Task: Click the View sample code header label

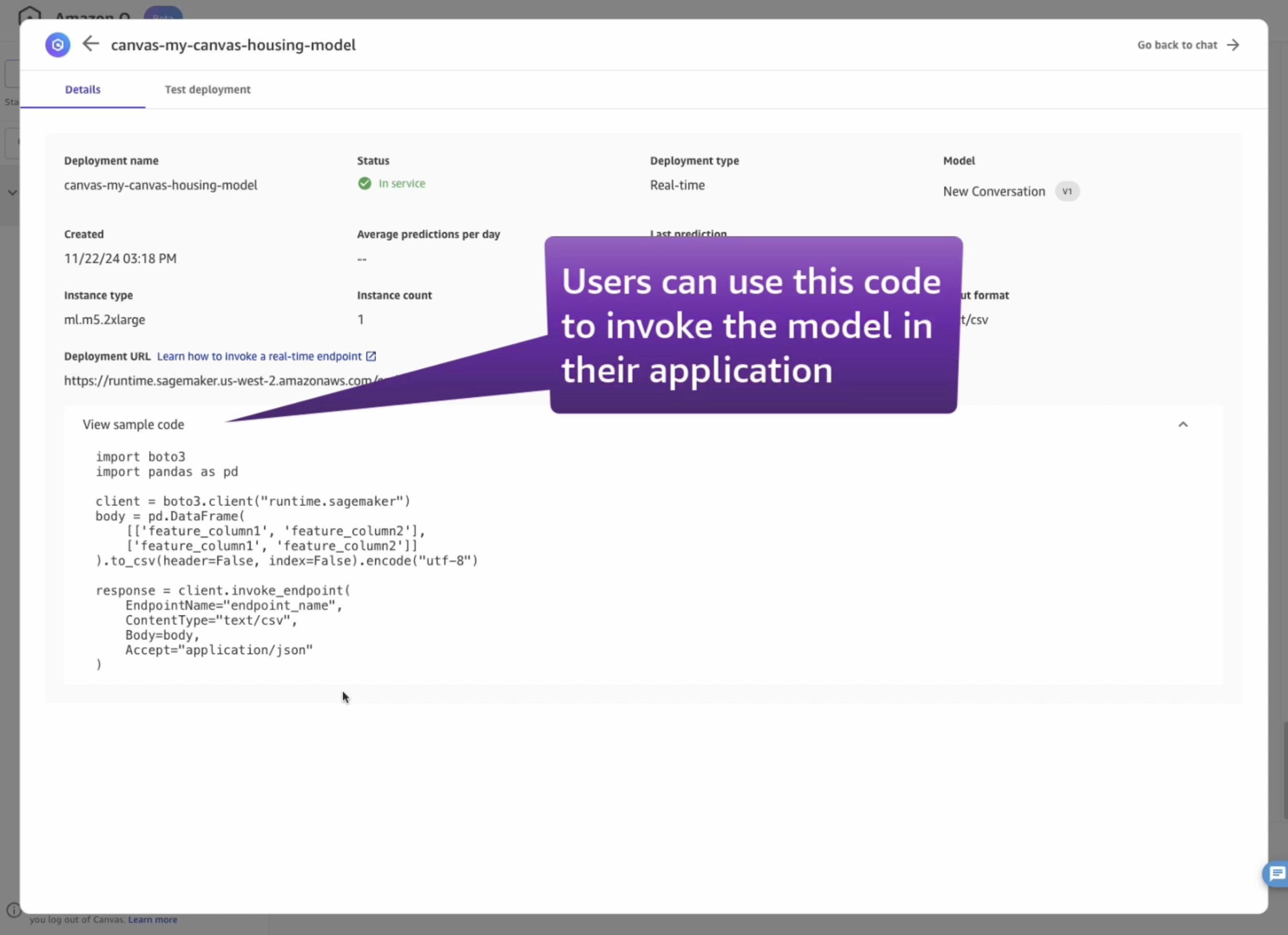Action: coord(133,424)
